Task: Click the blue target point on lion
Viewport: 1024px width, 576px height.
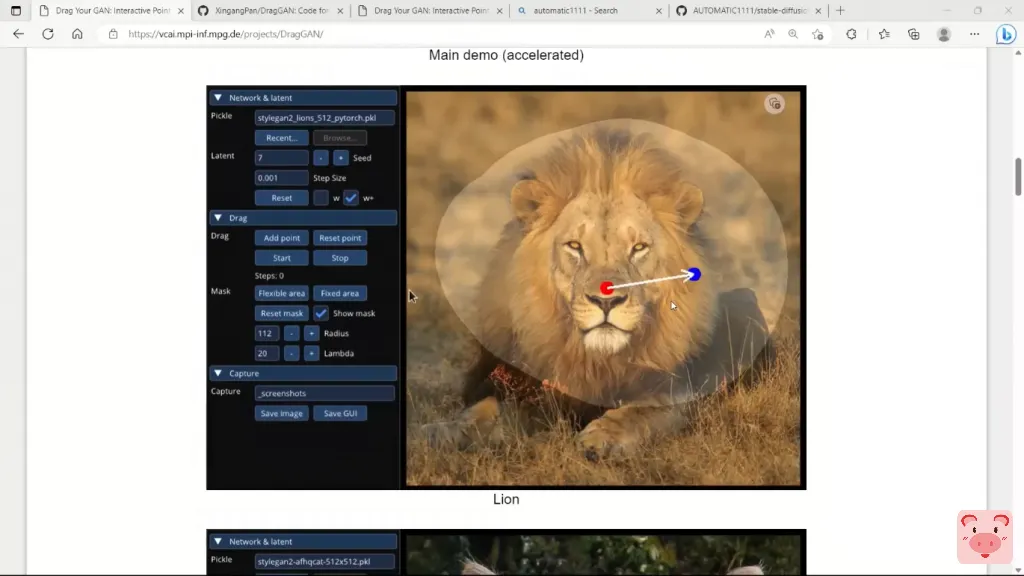Action: coord(694,274)
